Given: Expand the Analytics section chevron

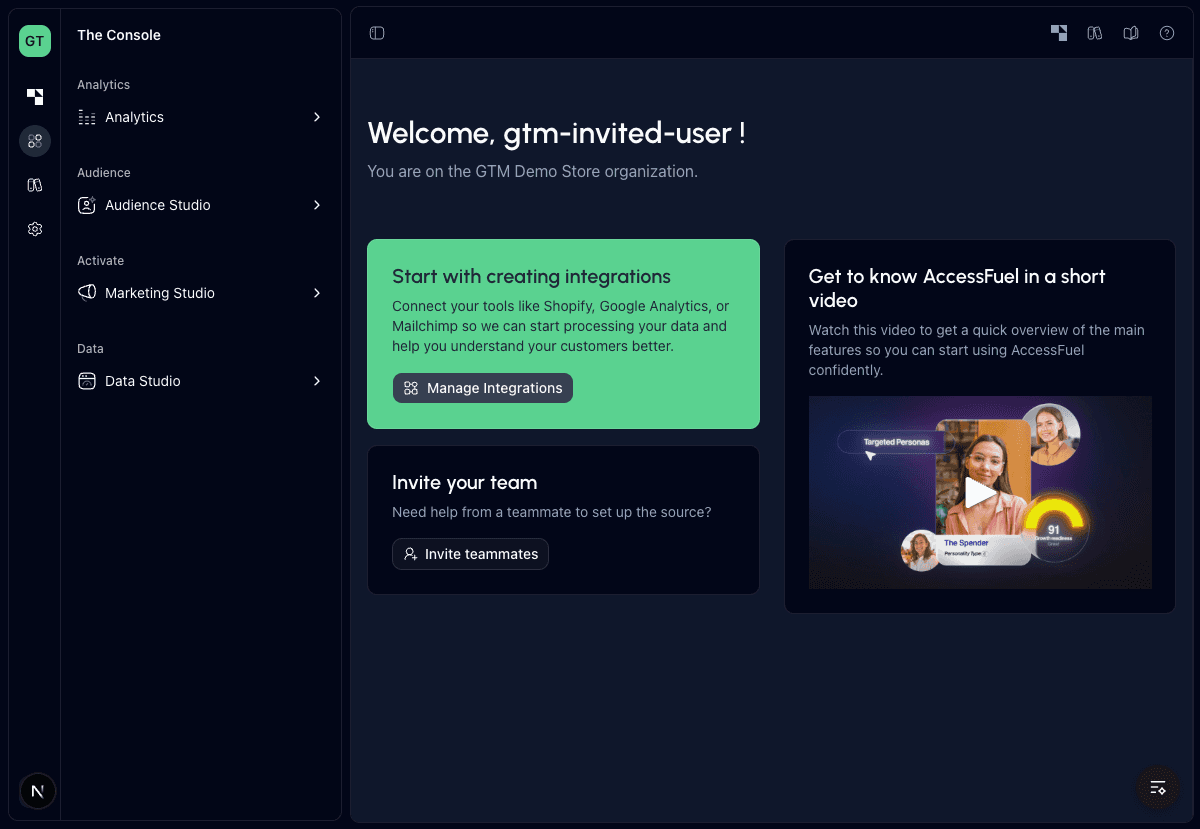Looking at the screenshot, I should tap(316, 117).
